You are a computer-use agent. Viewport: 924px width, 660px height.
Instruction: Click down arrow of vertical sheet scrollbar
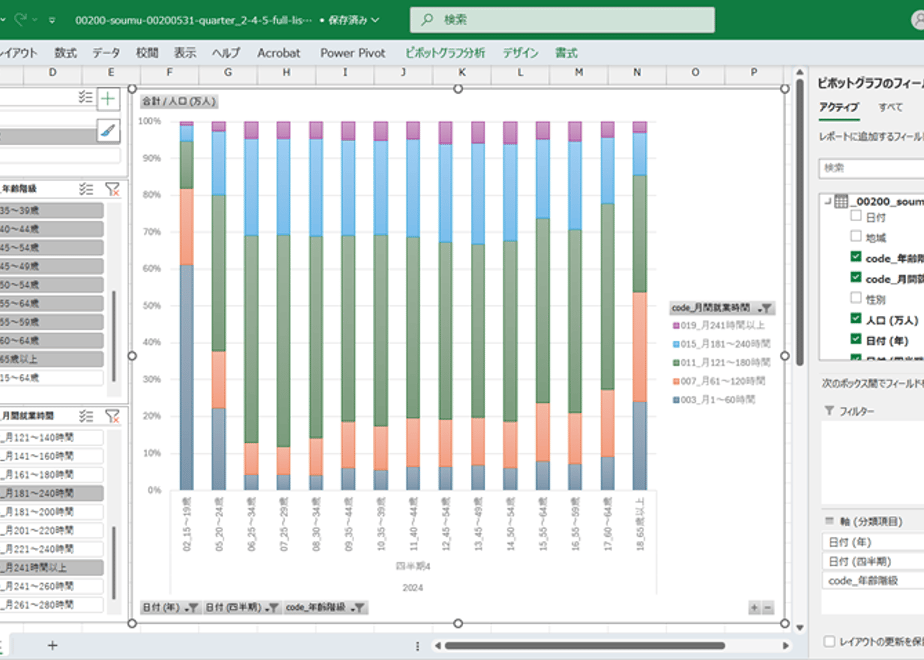point(800,628)
